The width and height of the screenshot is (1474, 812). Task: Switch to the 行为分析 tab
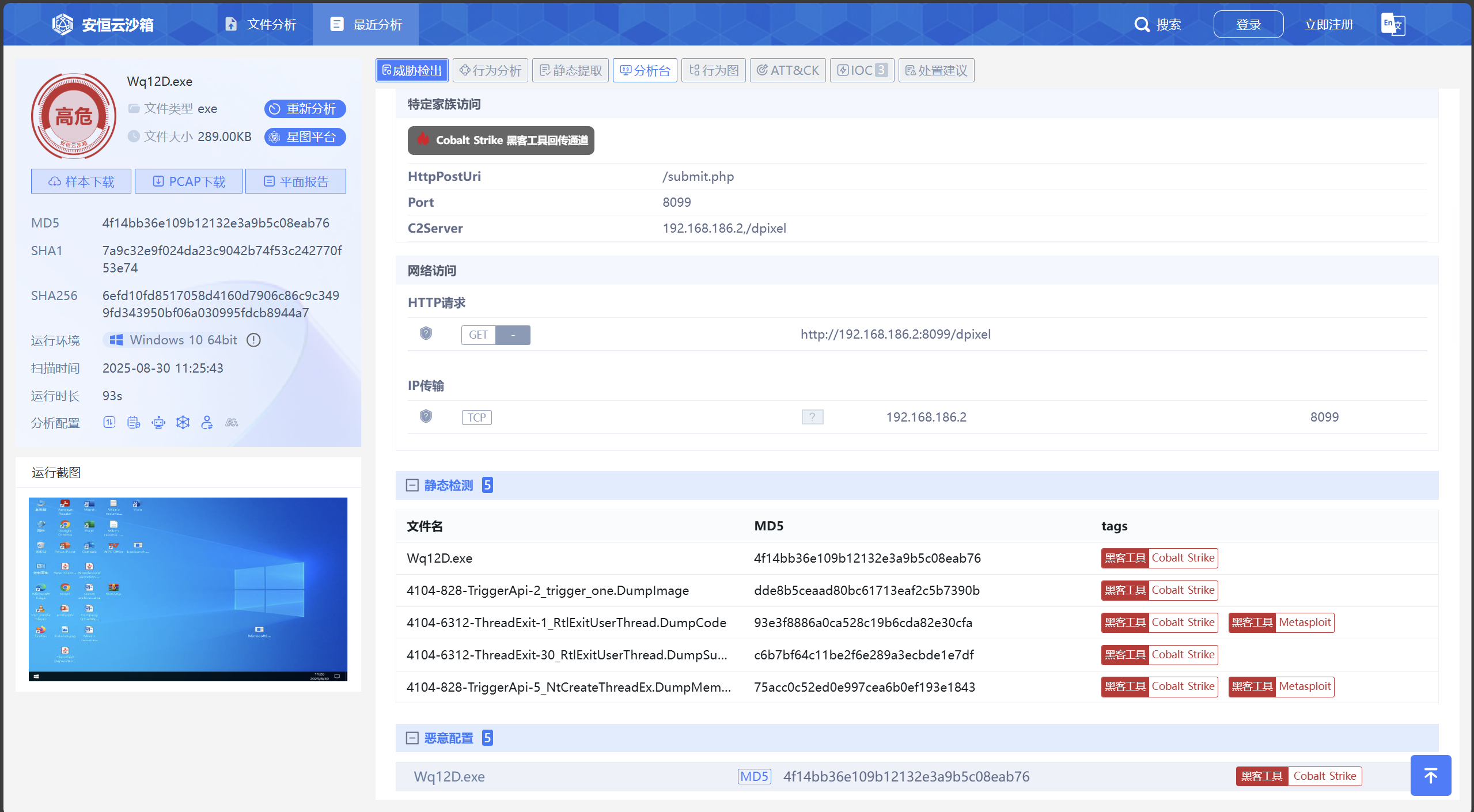(490, 70)
